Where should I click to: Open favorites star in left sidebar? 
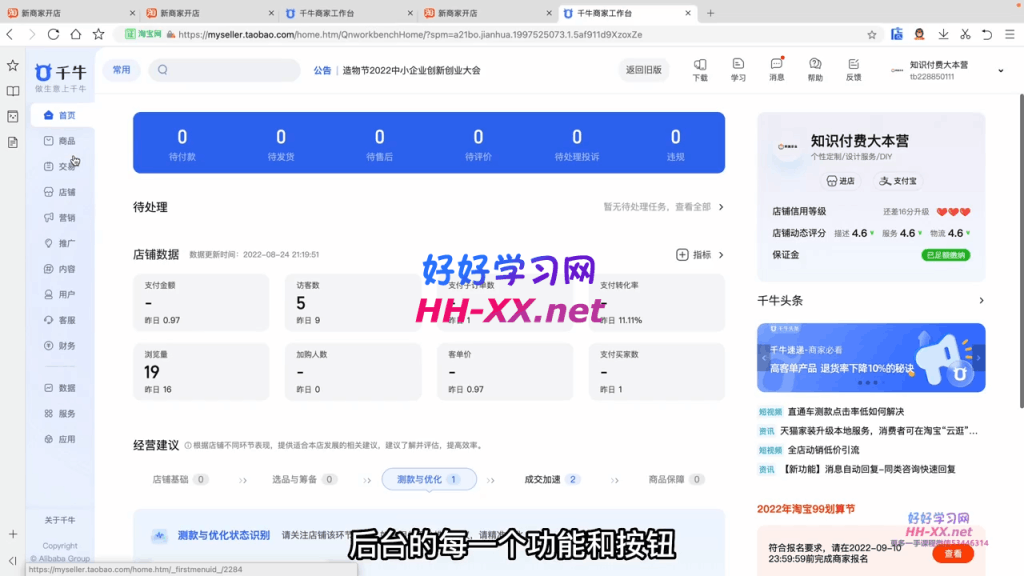(13, 65)
